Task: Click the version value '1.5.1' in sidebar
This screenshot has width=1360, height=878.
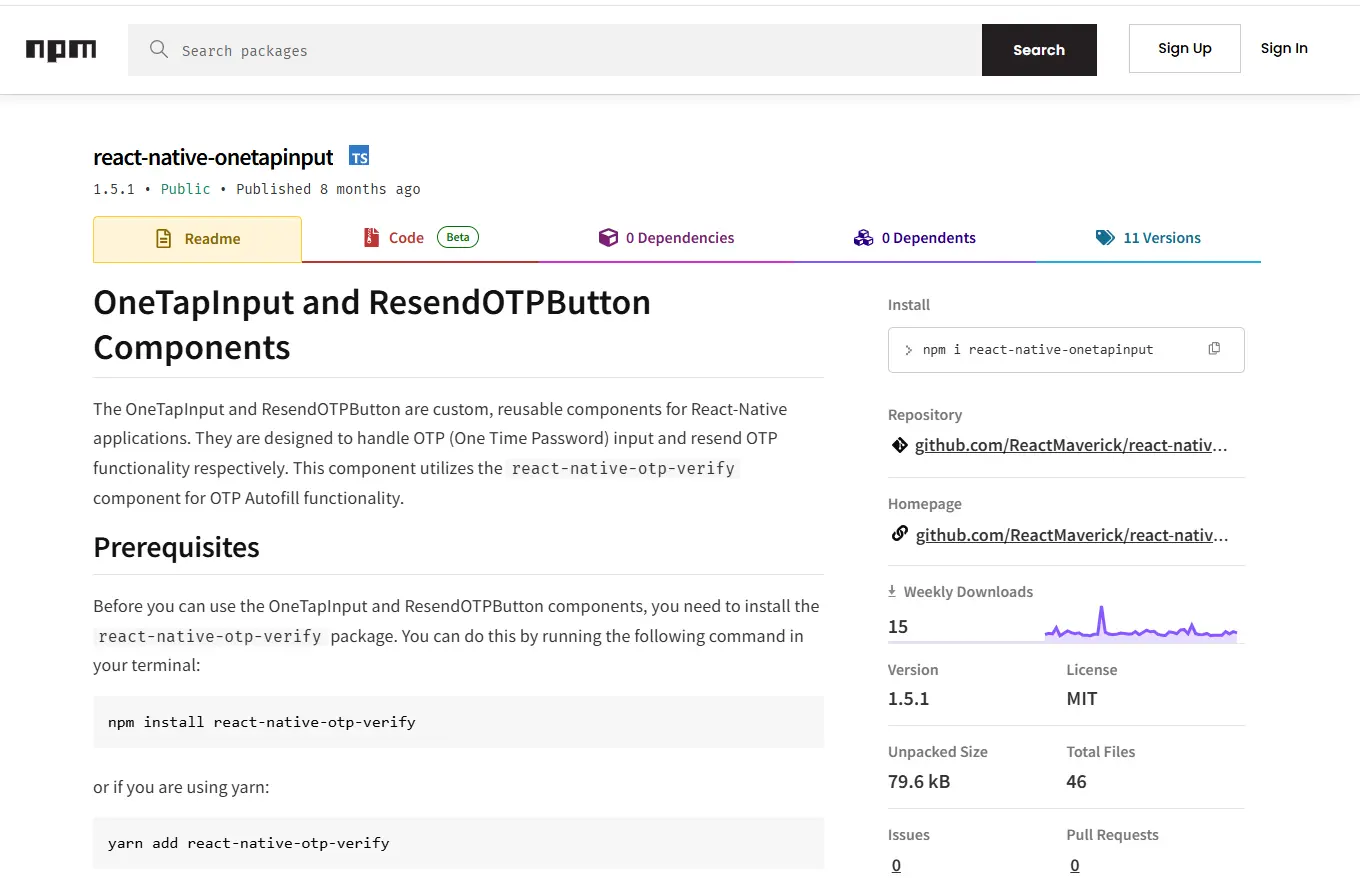Action: pyautogui.click(x=909, y=699)
